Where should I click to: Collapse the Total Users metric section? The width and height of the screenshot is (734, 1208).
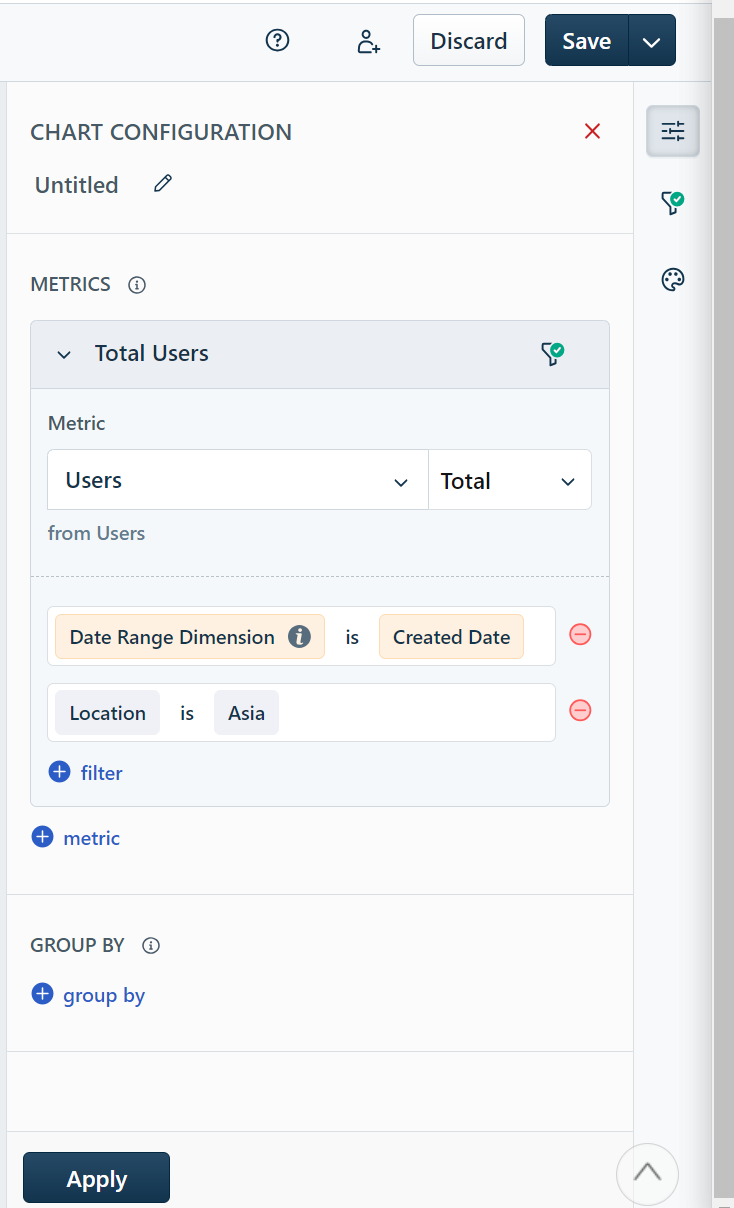(64, 354)
